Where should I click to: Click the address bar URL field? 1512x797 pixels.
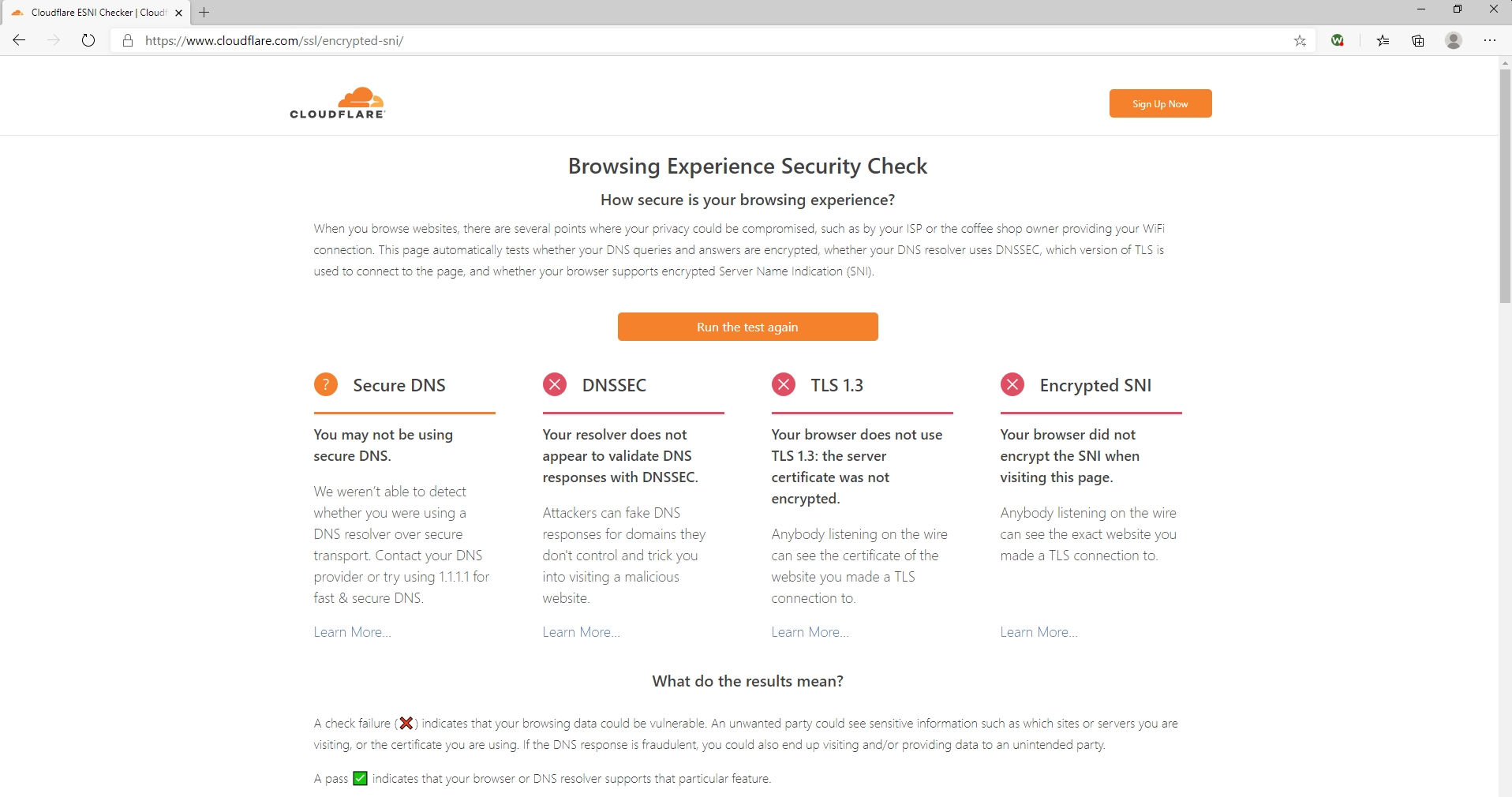pyautogui.click(x=631, y=41)
